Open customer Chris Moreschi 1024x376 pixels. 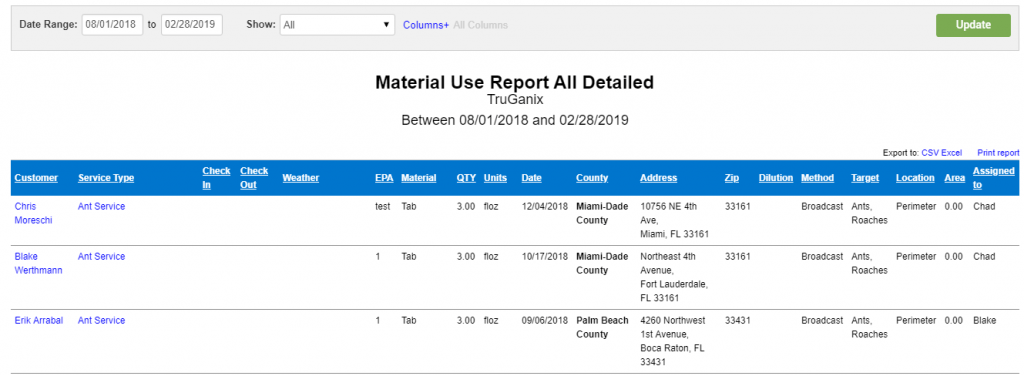coord(33,213)
